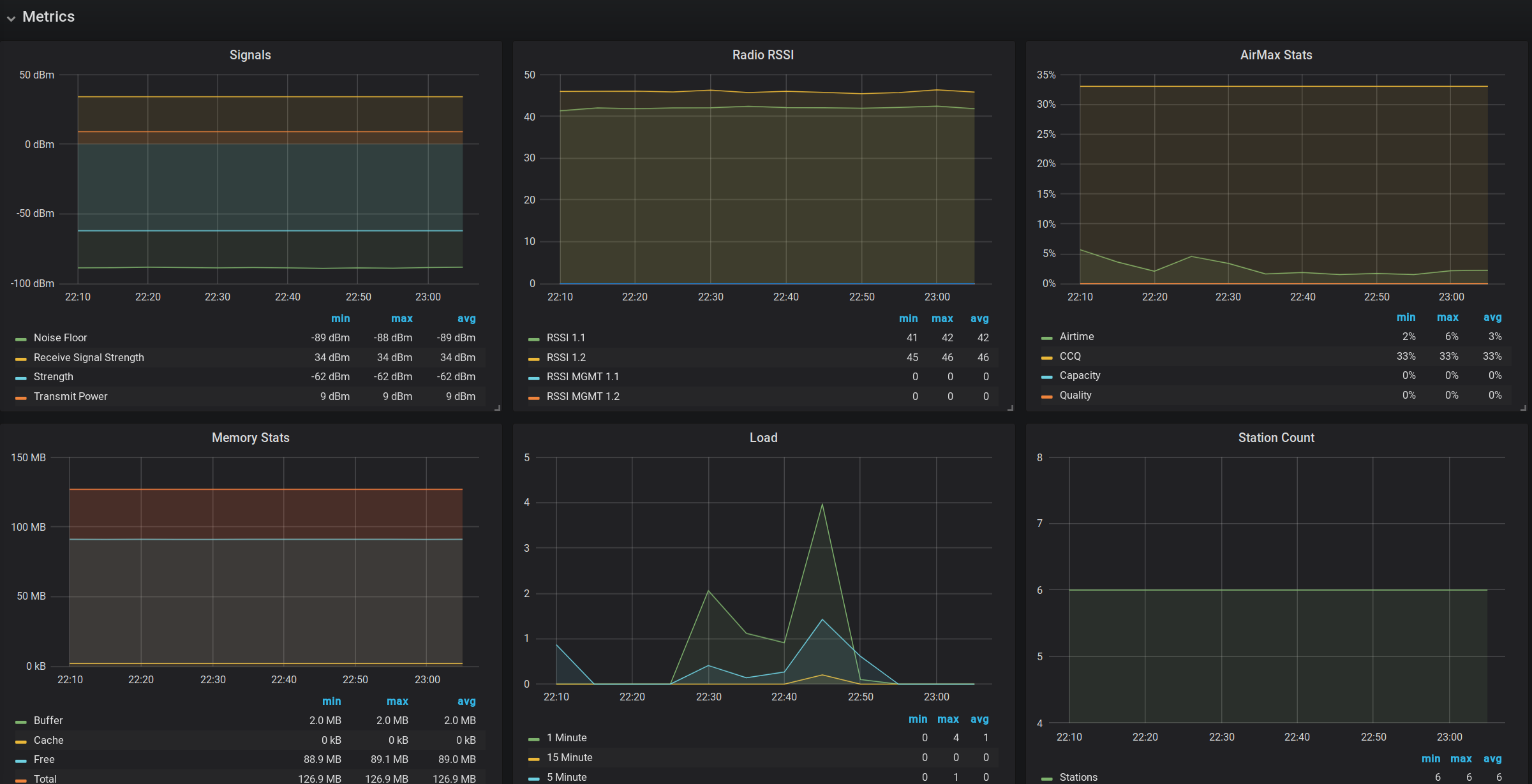Open the AirMax Stats panel title menu

click(1275, 55)
